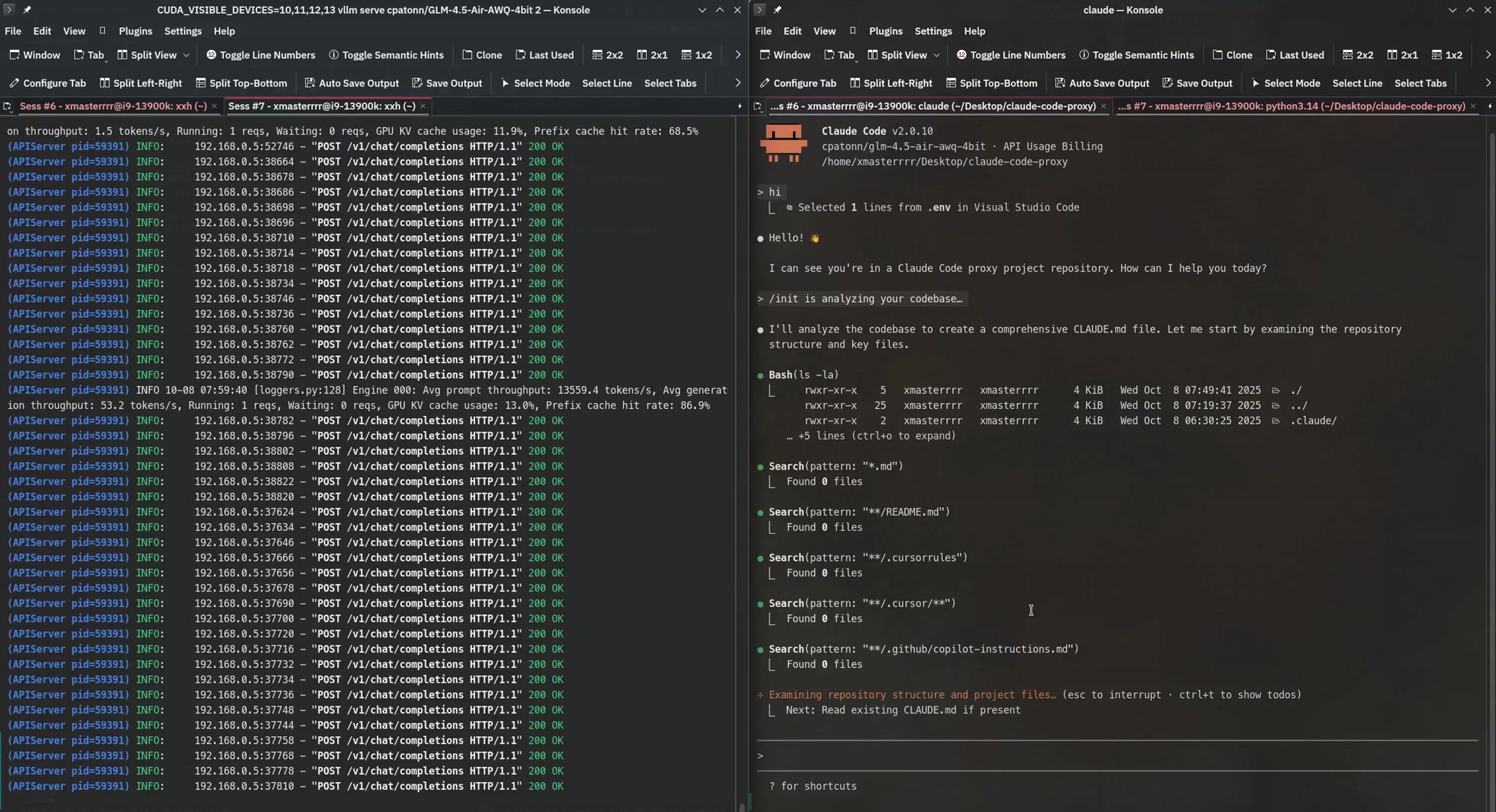The height and width of the screenshot is (812, 1496).
Task: Click new tab icon in right Konsole tab bar
Action: (x=758, y=106)
